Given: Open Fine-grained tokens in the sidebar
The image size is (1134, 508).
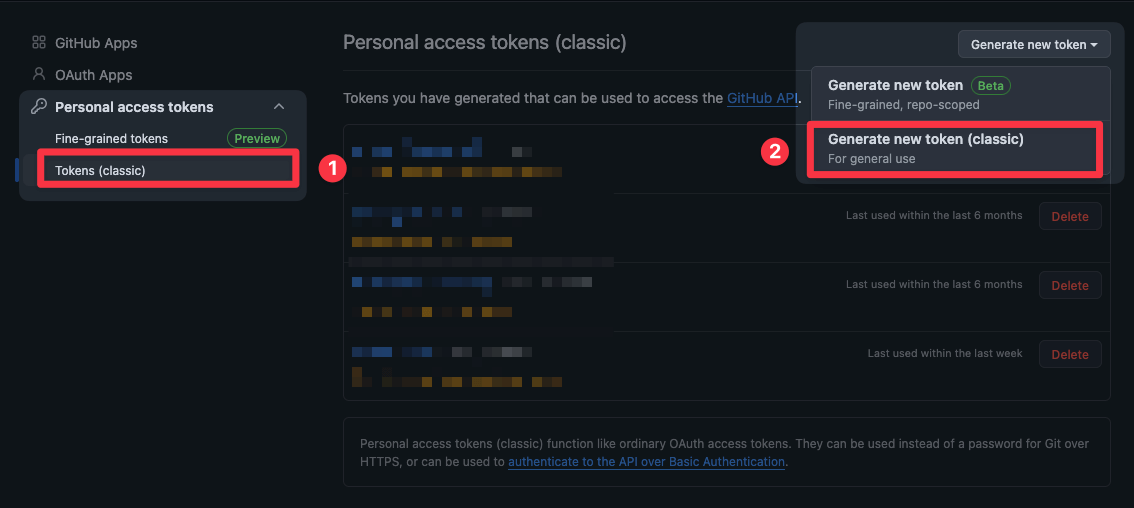Looking at the screenshot, I should (111, 139).
